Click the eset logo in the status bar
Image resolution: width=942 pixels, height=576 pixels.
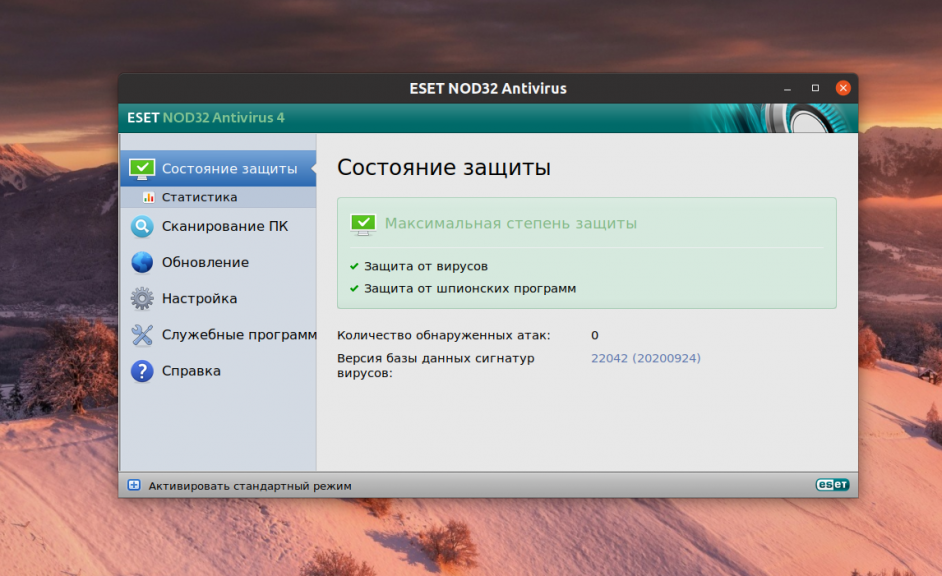pos(834,484)
